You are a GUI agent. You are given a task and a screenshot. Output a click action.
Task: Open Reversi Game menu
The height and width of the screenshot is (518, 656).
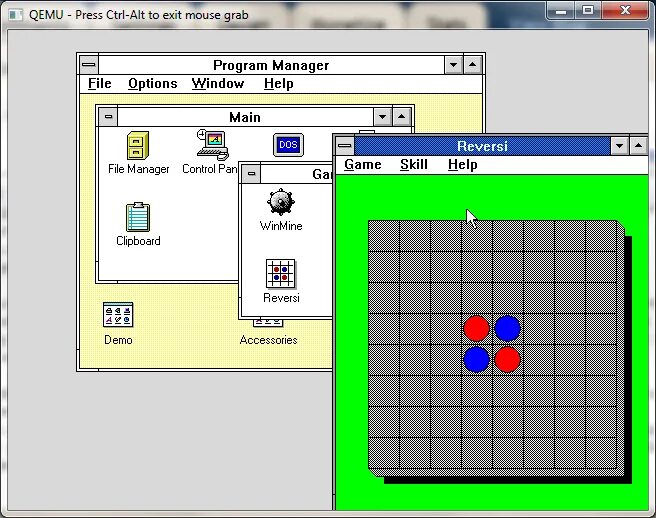(362, 164)
